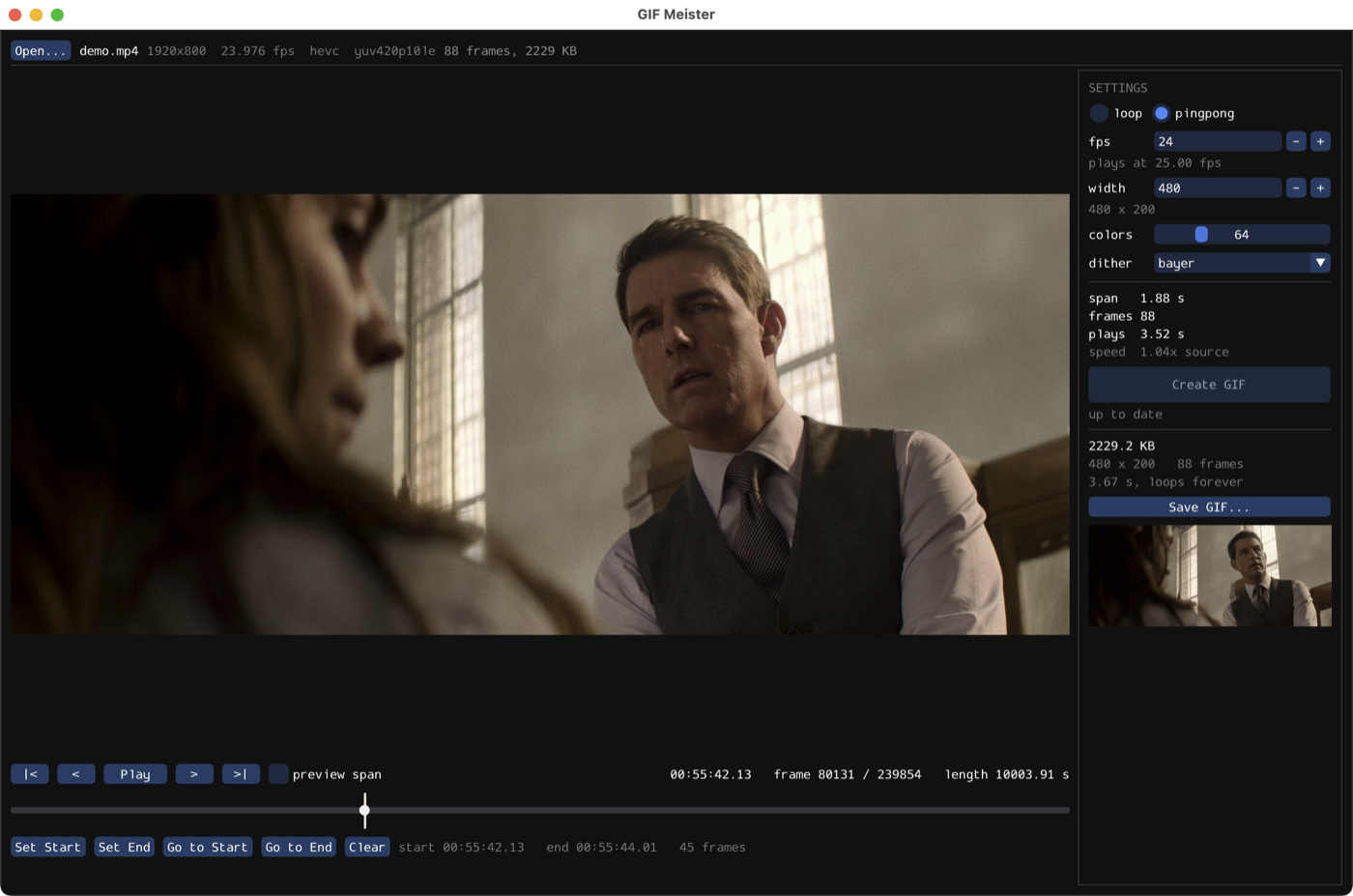Step back one frame with < button
1353x896 pixels.
click(75, 774)
